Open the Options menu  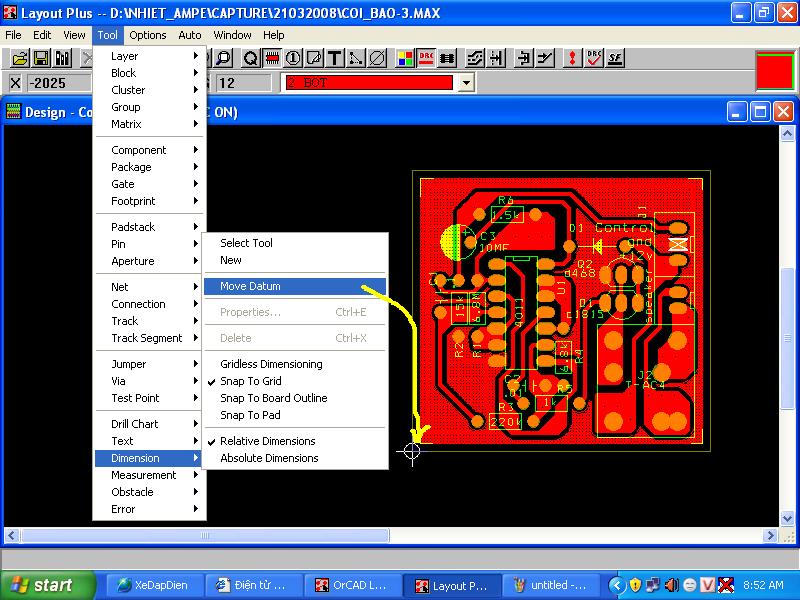point(148,35)
